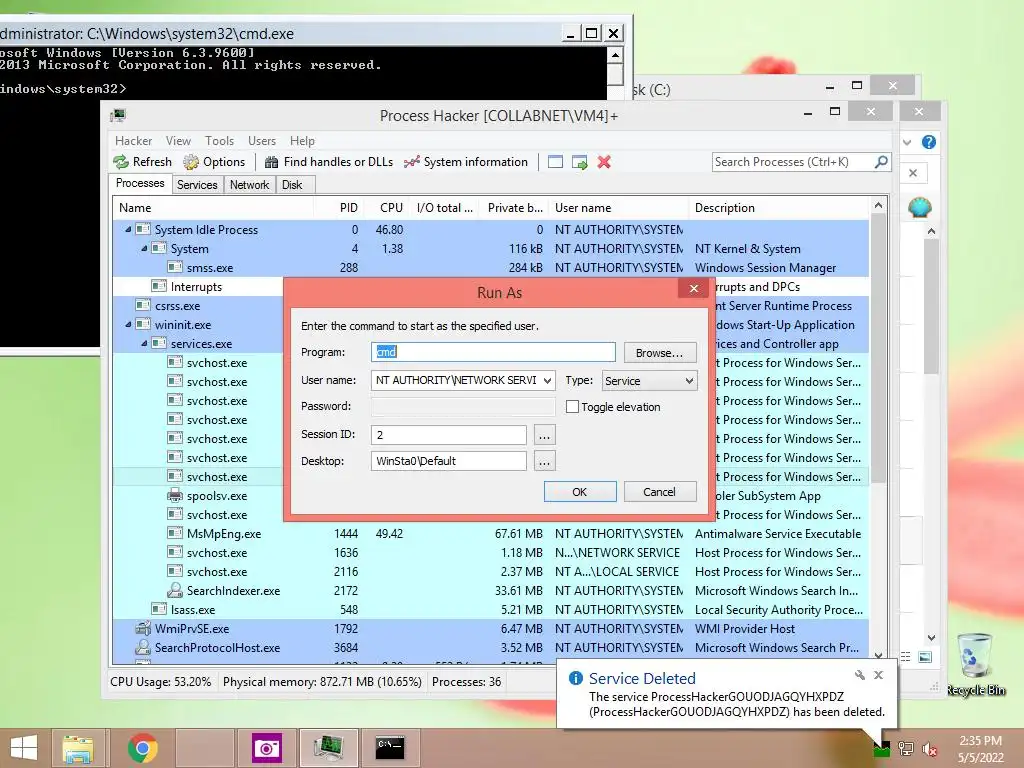Collapse the wininit.exe node
1024x768 pixels.
pos(128,325)
